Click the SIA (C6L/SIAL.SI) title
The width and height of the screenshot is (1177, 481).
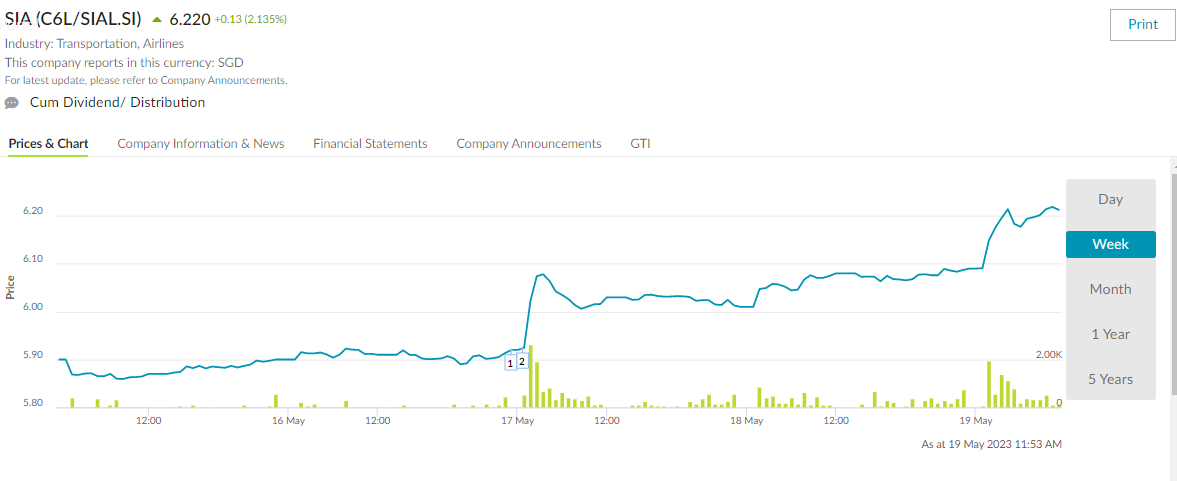click(73, 19)
